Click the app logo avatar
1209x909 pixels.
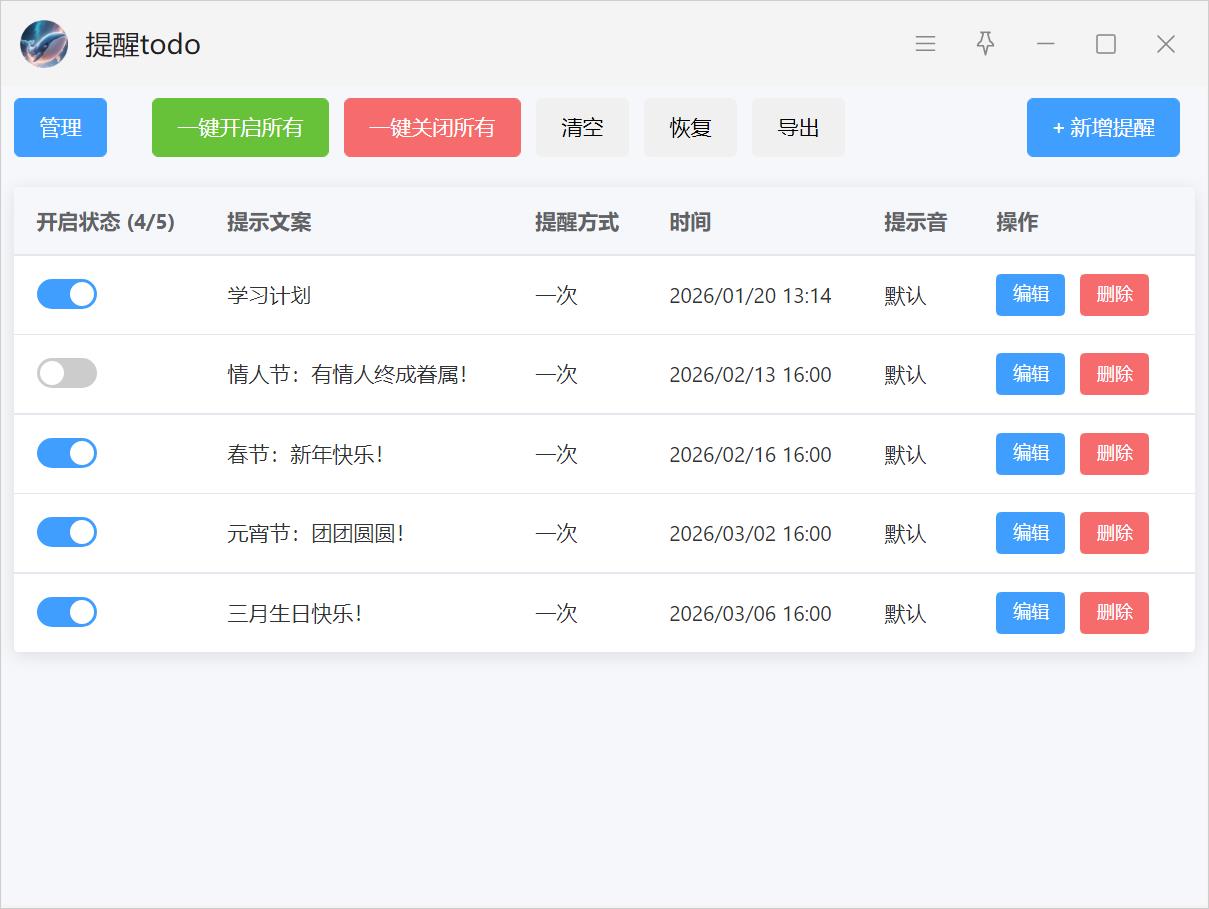coord(44,44)
